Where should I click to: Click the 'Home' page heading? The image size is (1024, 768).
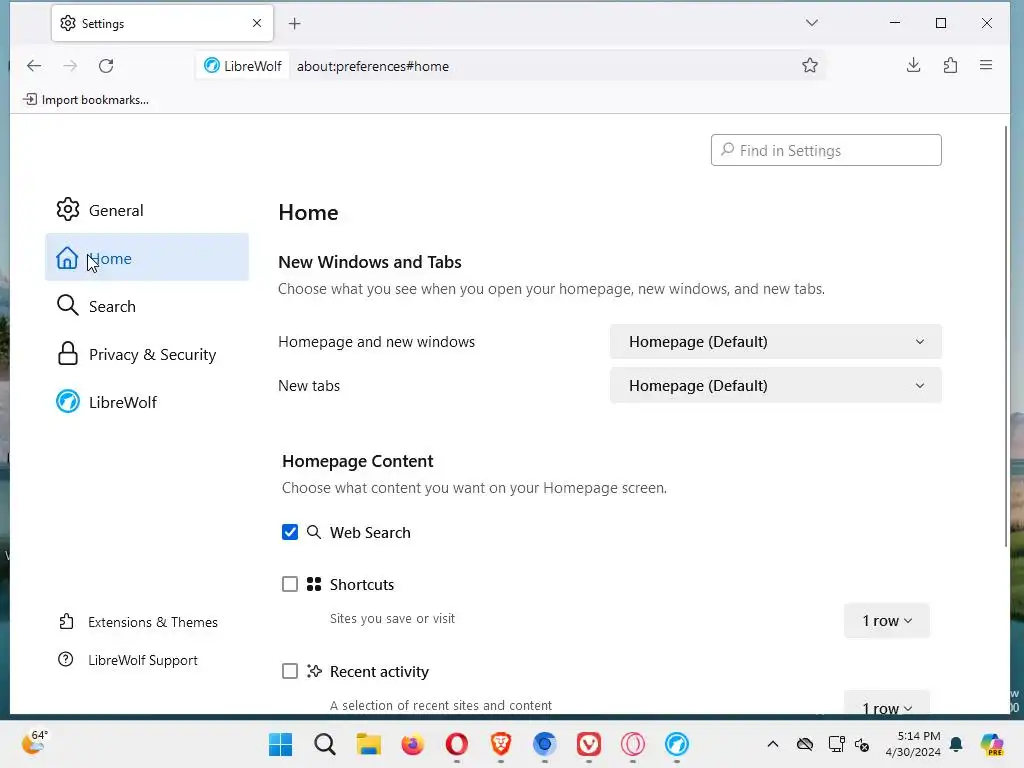point(308,212)
